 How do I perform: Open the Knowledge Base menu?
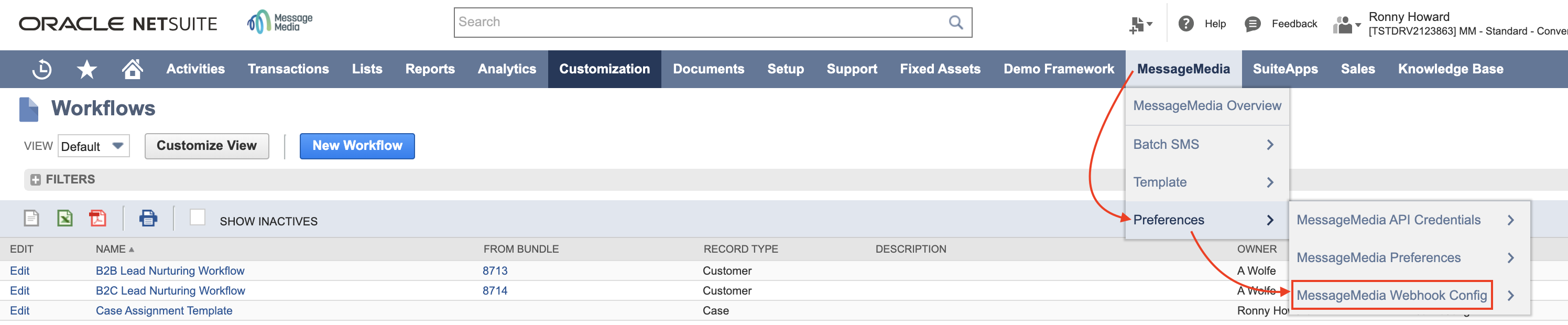click(x=1451, y=69)
